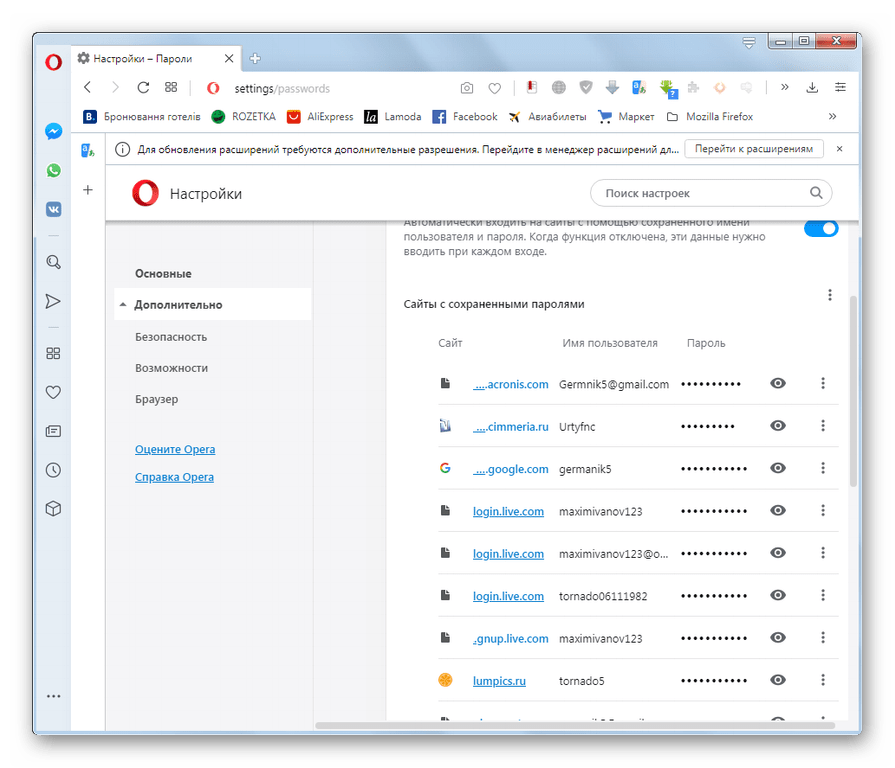895x768 pixels.
Task: Reveal password for lumpics.ru entry
Action: 777,681
